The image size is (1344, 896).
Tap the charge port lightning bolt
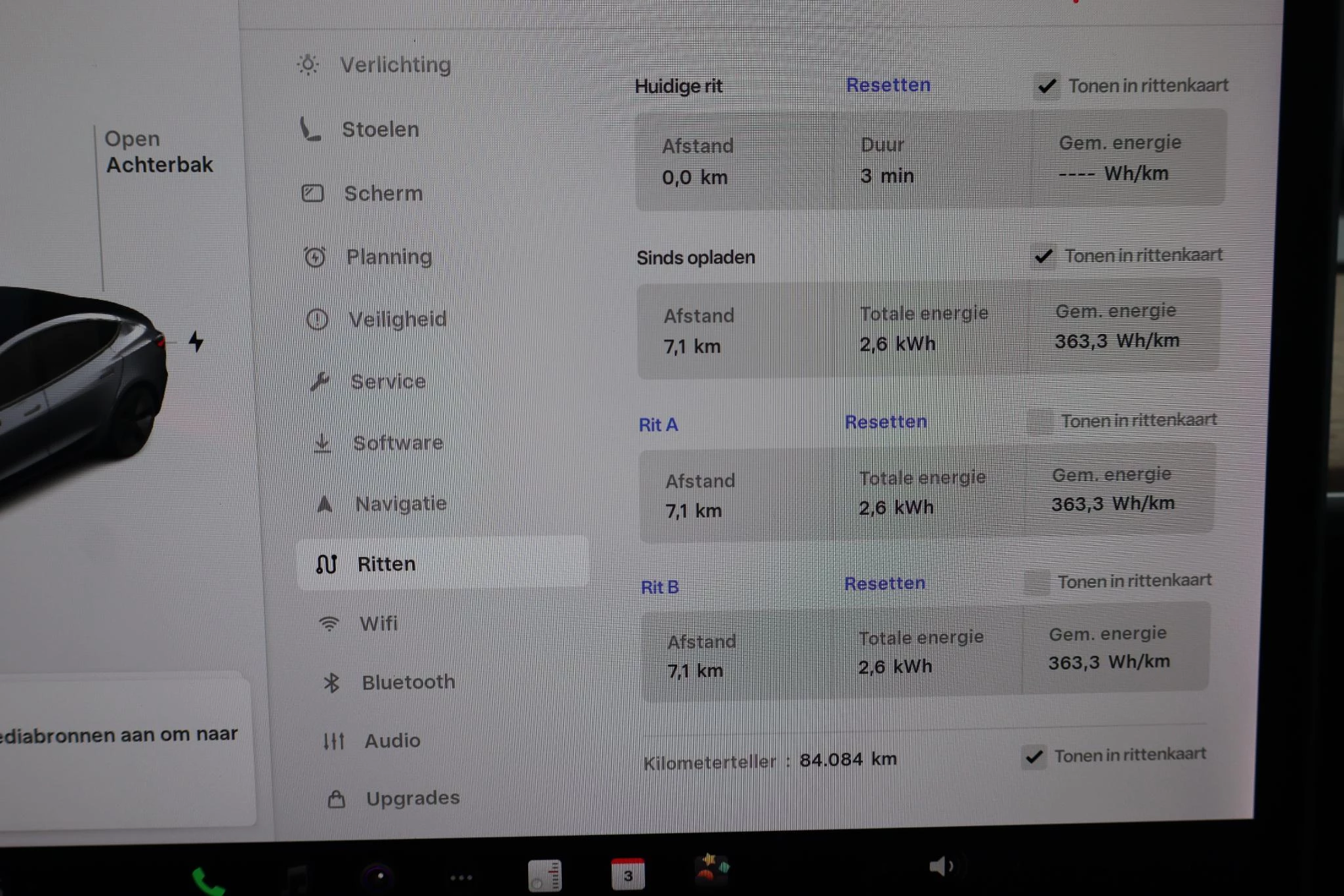click(196, 341)
